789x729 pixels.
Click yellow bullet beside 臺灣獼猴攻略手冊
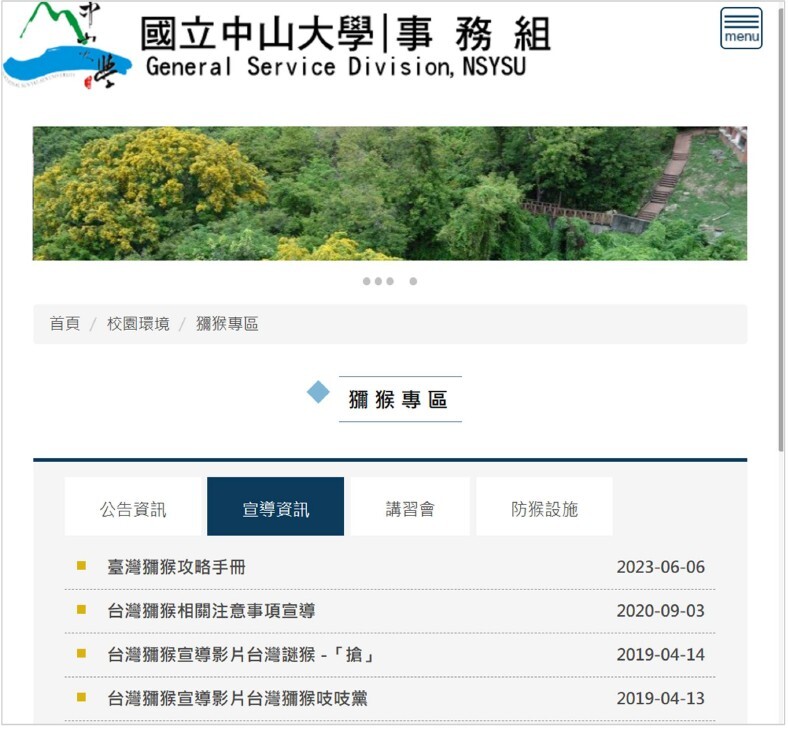82,566
